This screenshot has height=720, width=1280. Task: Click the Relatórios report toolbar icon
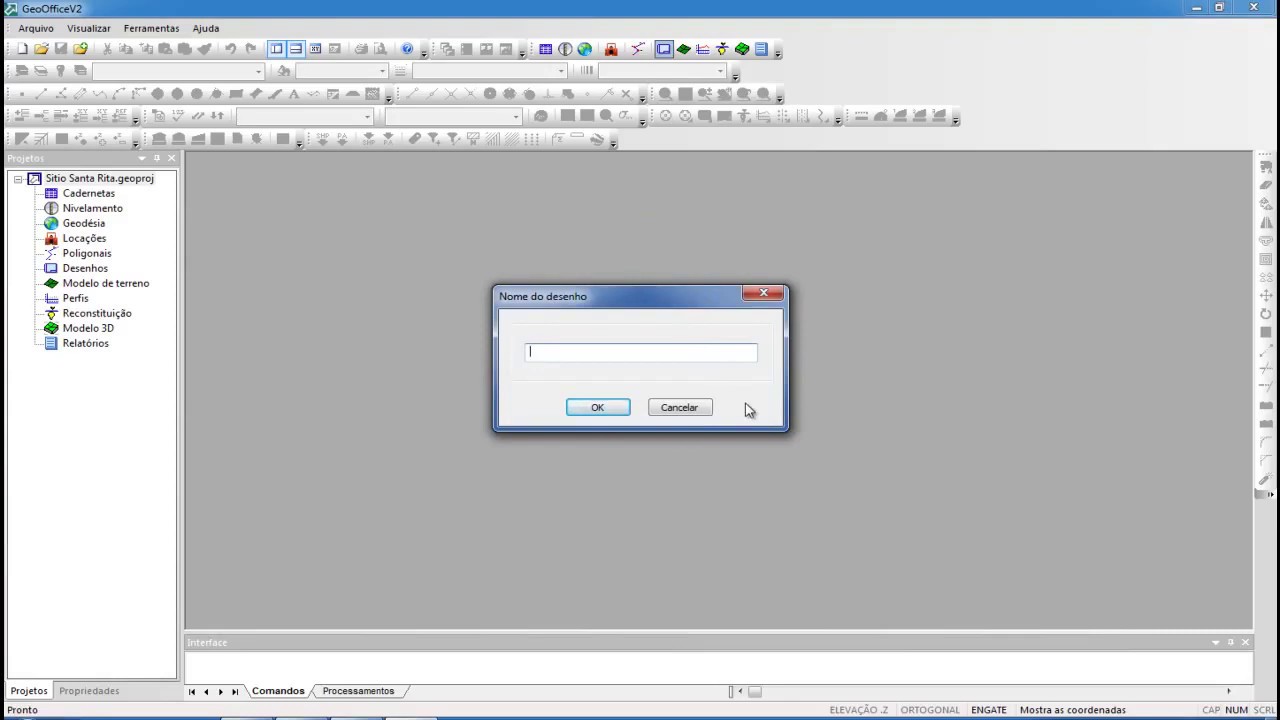pyautogui.click(x=761, y=49)
